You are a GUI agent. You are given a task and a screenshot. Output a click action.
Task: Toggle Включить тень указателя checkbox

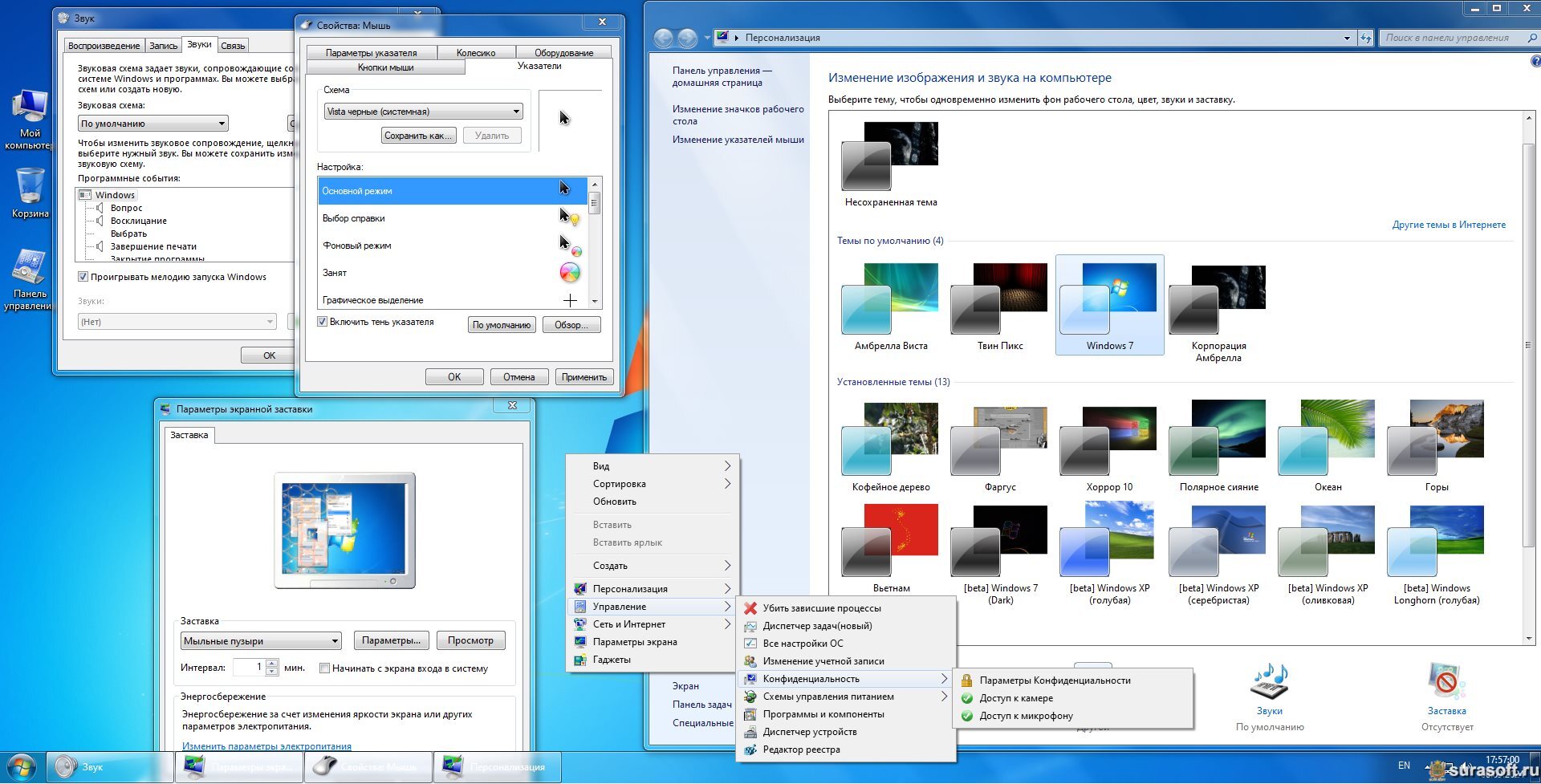(323, 322)
